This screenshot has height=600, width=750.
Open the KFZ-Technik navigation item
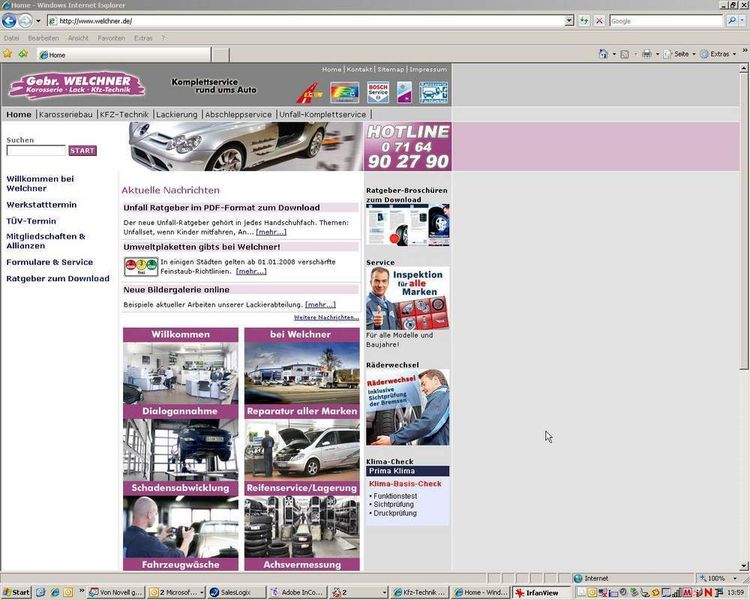click(x=124, y=114)
